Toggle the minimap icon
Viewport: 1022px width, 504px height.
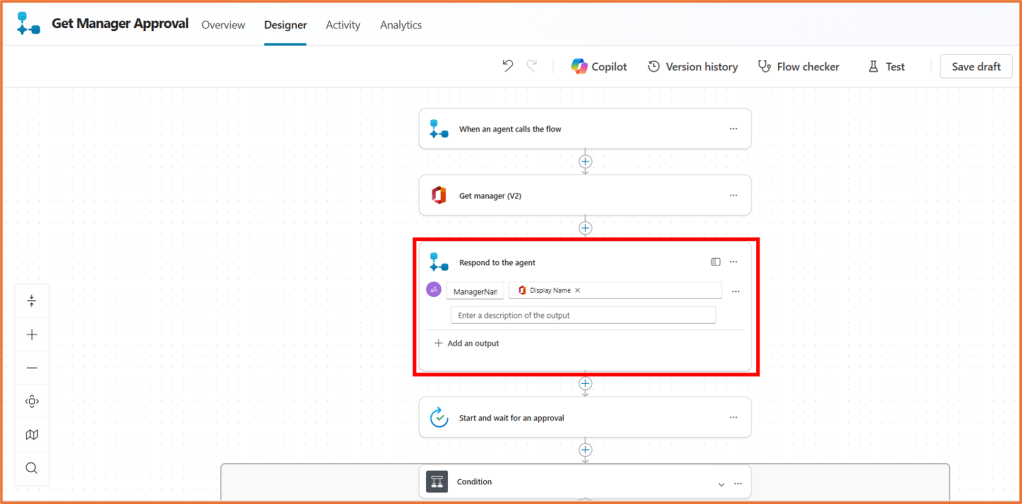click(32, 435)
